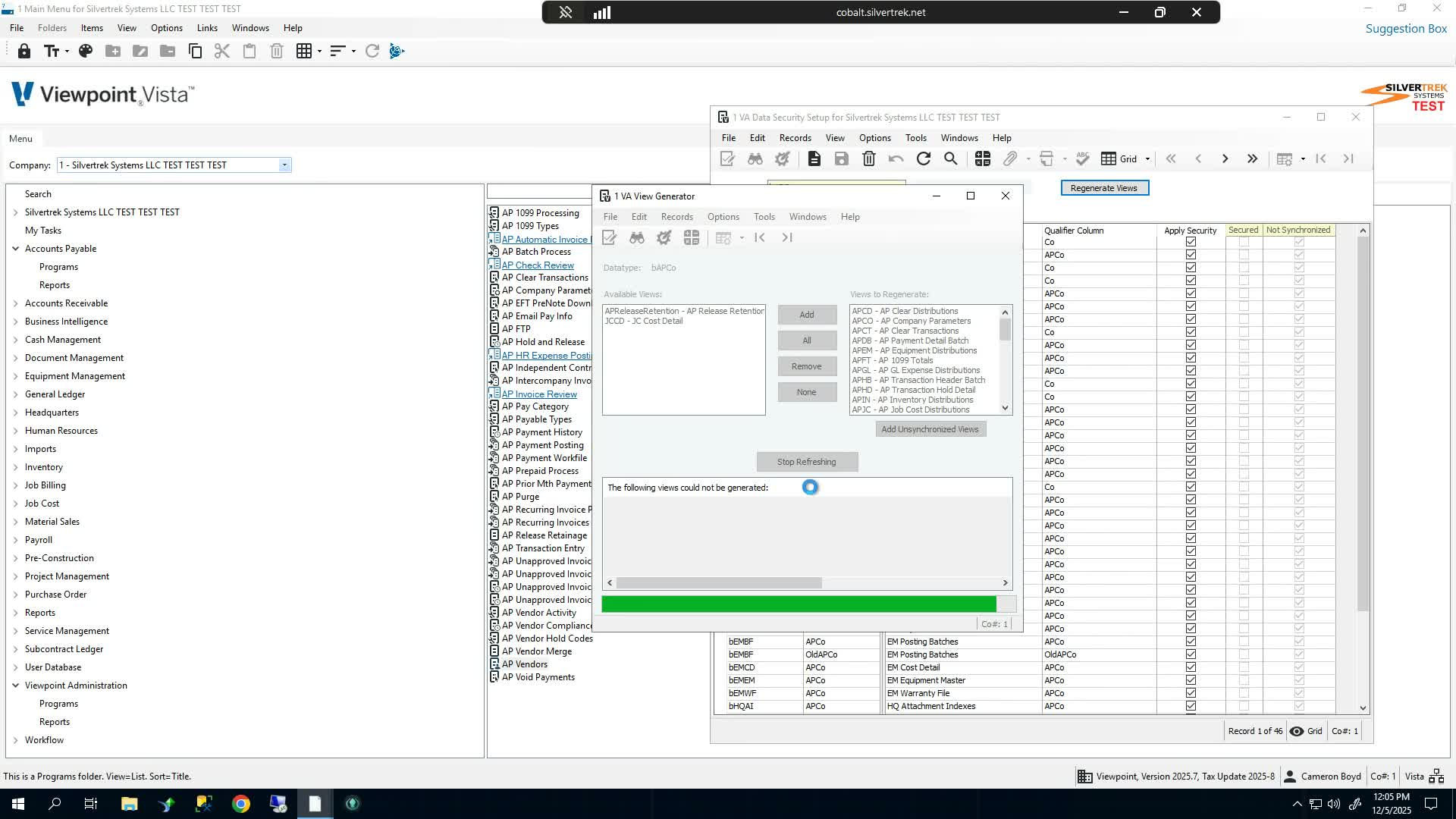Click the text size Tt icon
The width and height of the screenshot is (1456, 819).
pyautogui.click(x=52, y=51)
